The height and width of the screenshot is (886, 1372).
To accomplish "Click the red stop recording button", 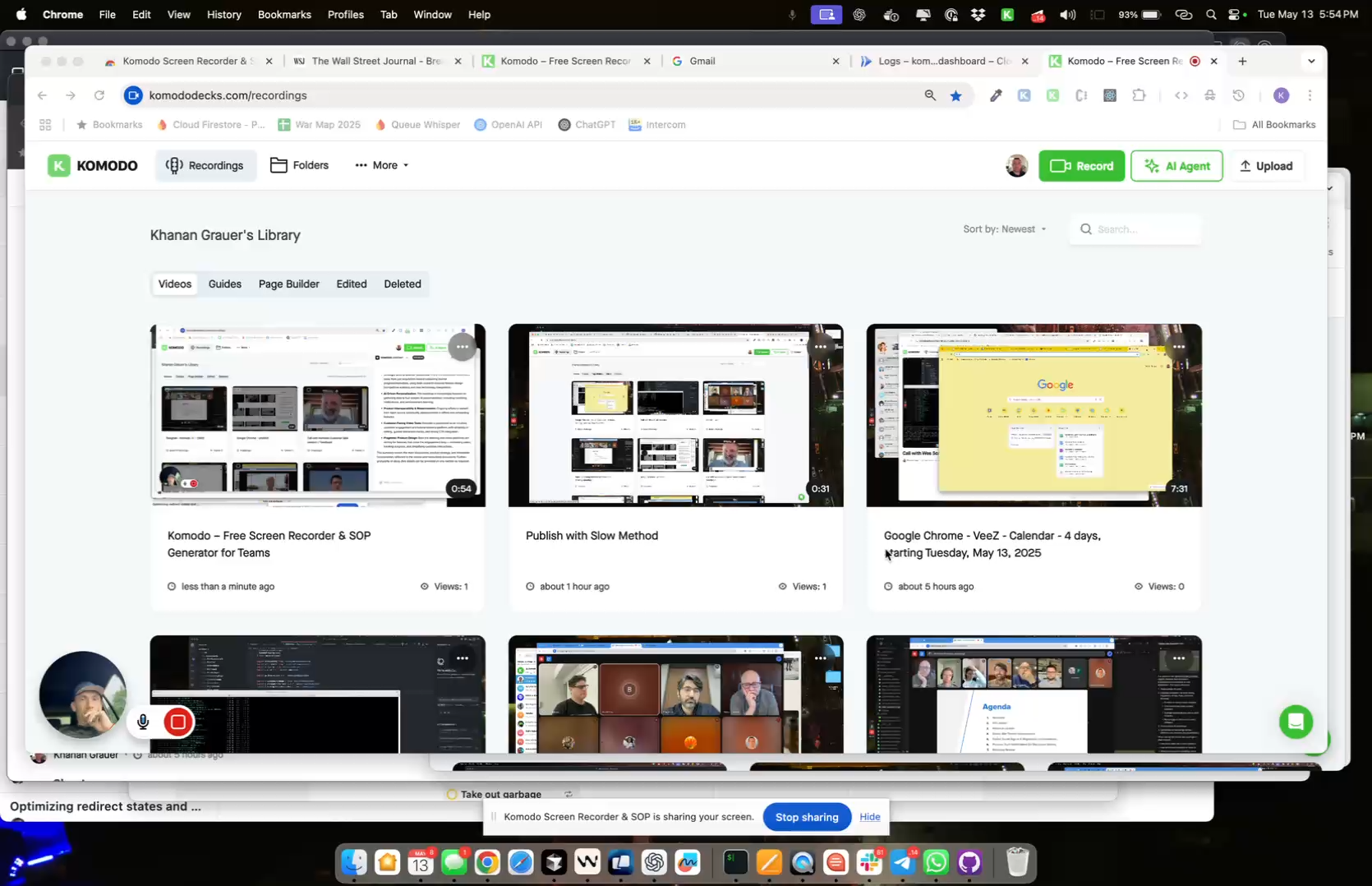I will tap(177, 722).
